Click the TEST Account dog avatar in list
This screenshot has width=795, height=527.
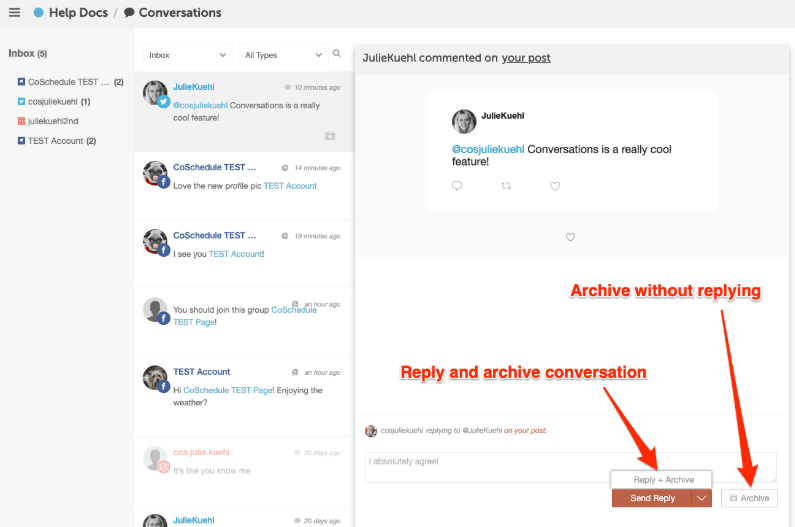155,378
